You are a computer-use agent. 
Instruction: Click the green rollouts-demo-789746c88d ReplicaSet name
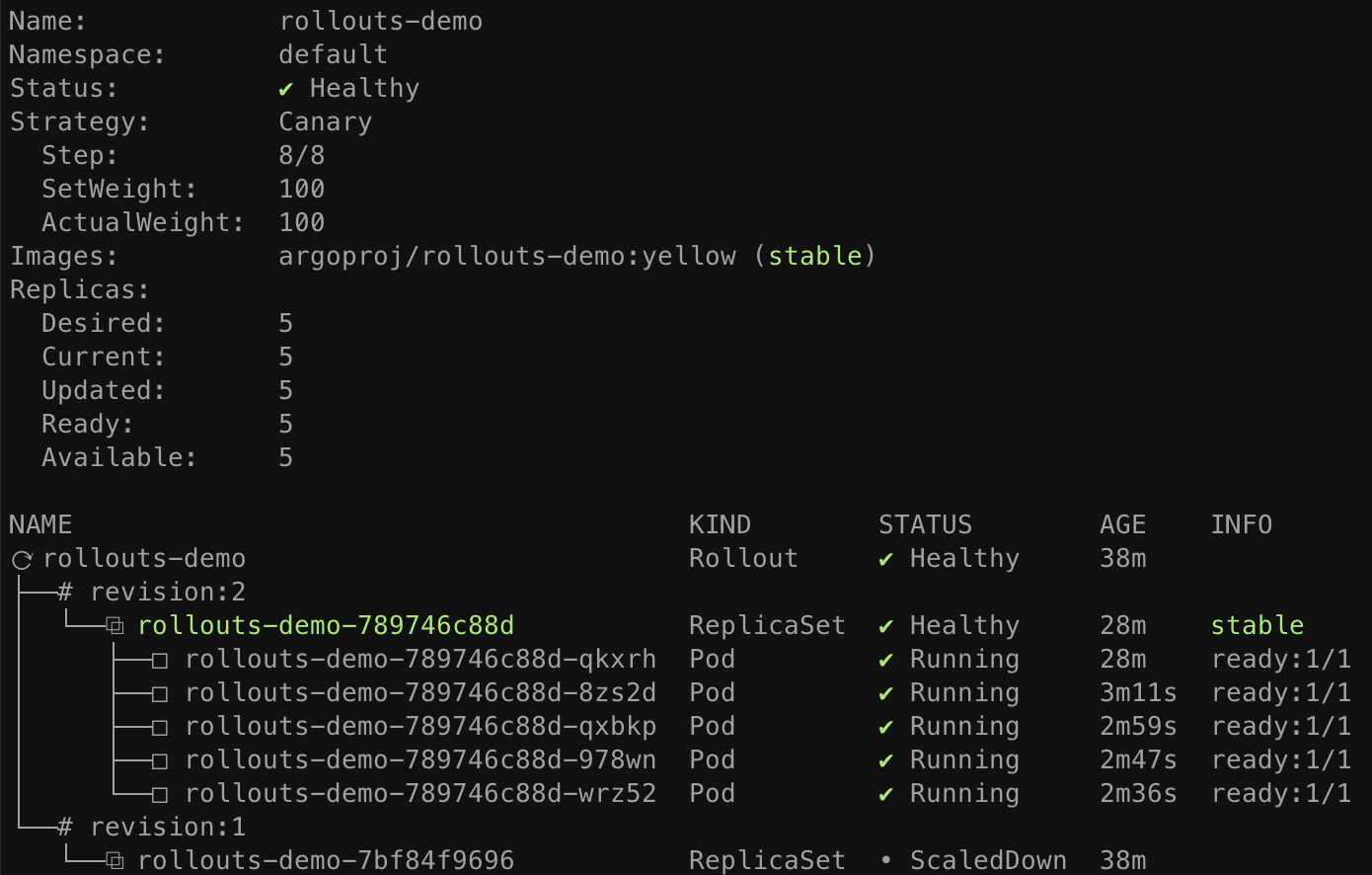pyautogui.click(x=326, y=626)
